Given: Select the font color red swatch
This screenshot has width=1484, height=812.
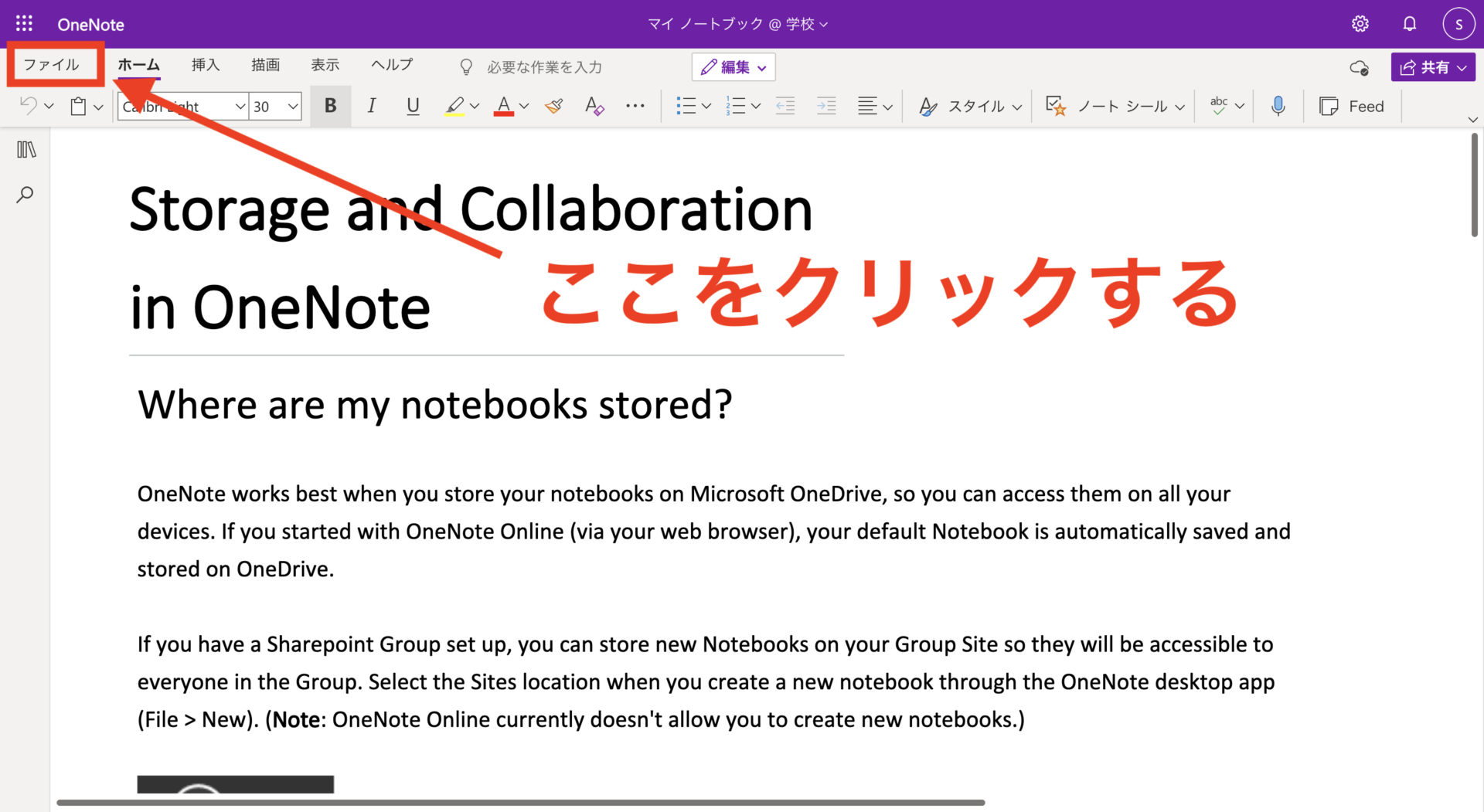Looking at the screenshot, I should pos(504,106).
